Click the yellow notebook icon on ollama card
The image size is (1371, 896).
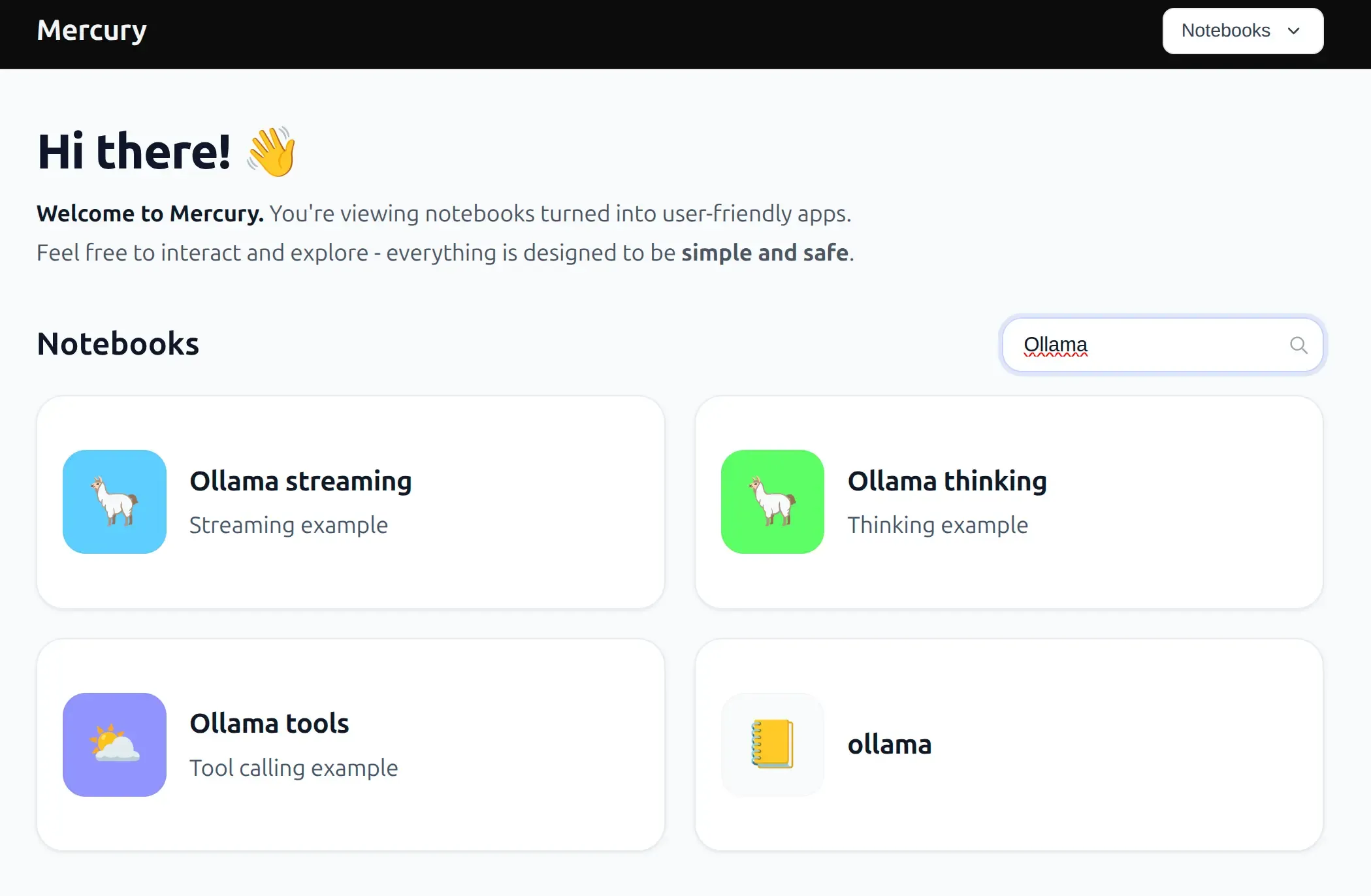(772, 744)
